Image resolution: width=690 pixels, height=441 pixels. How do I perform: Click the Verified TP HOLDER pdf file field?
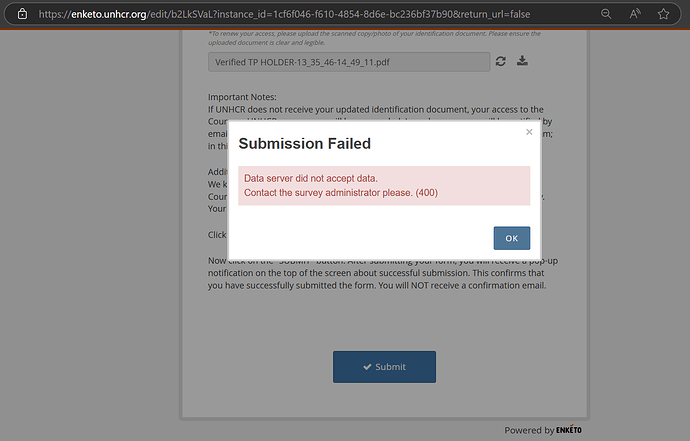tap(349, 62)
